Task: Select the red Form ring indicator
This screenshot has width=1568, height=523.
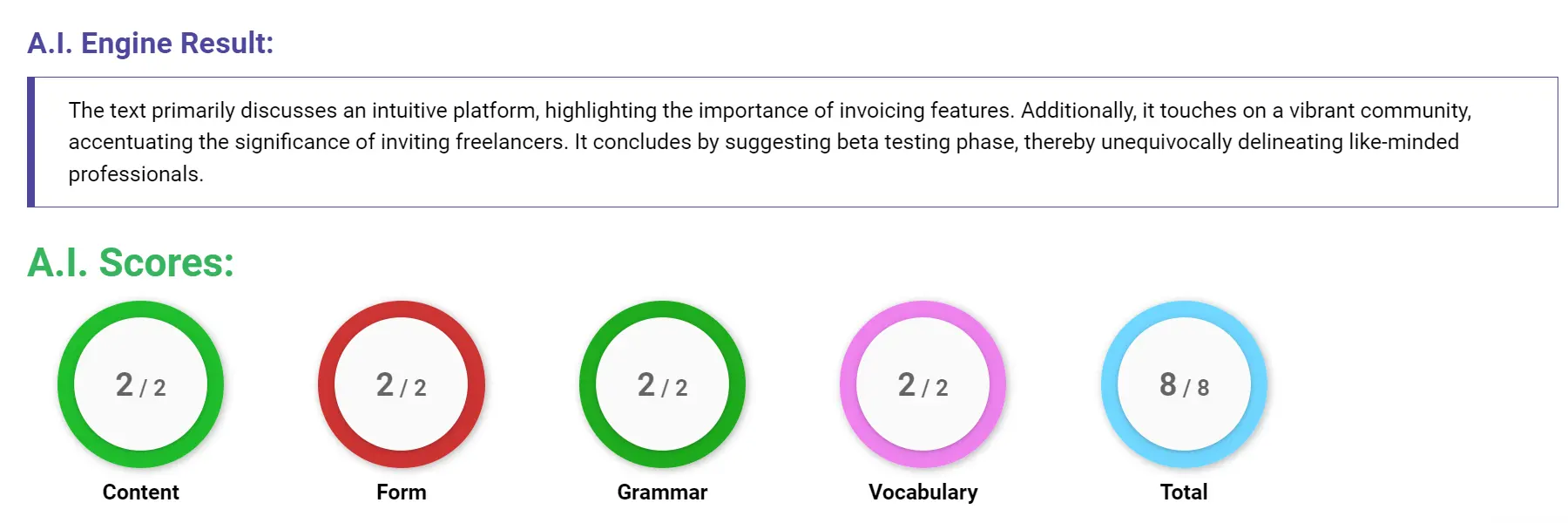Action: coord(402,310)
